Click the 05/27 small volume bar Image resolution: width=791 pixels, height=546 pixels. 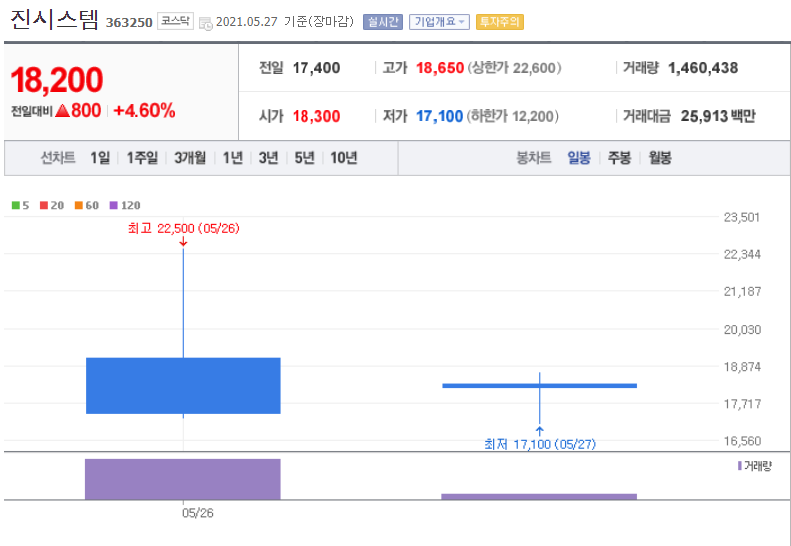pyautogui.click(x=539, y=497)
